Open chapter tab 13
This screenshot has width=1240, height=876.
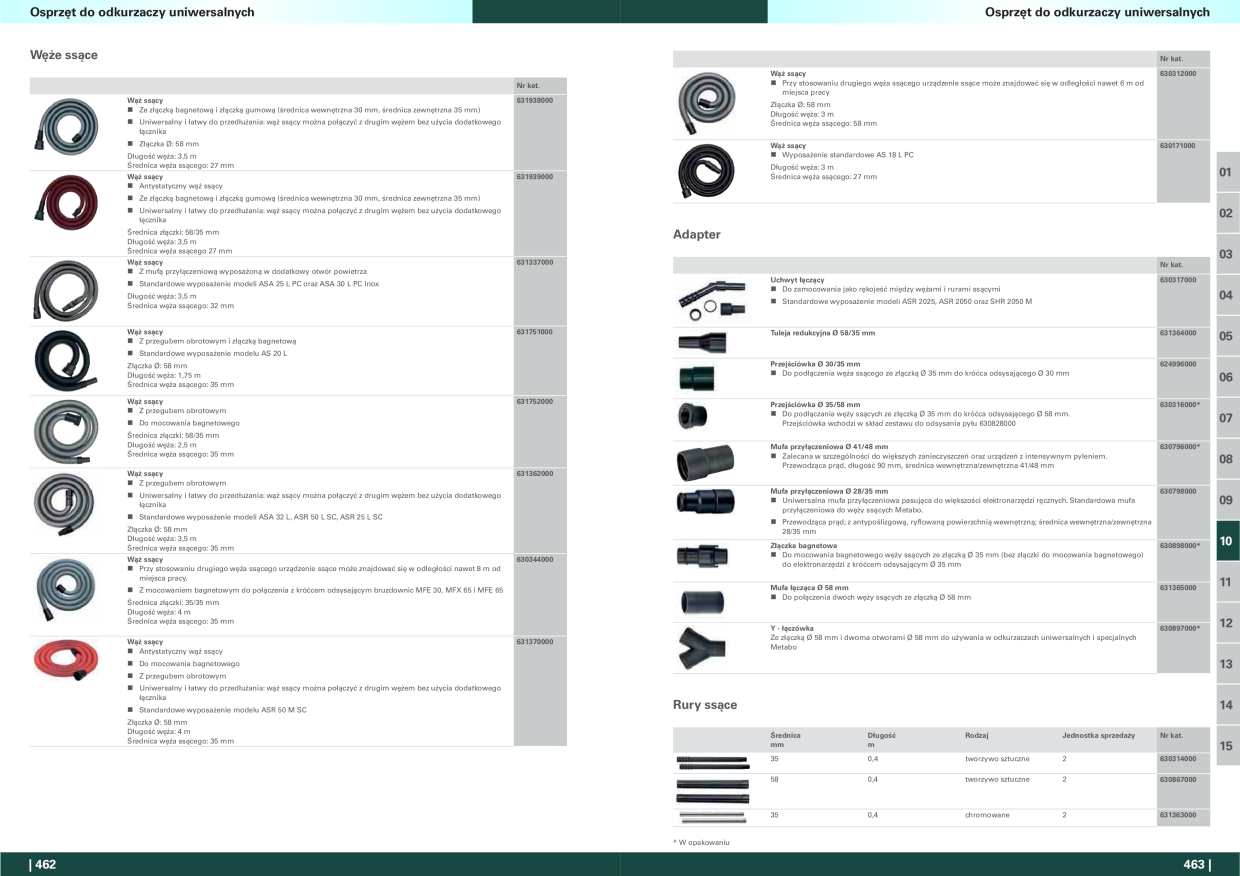tap(1226, 664)
